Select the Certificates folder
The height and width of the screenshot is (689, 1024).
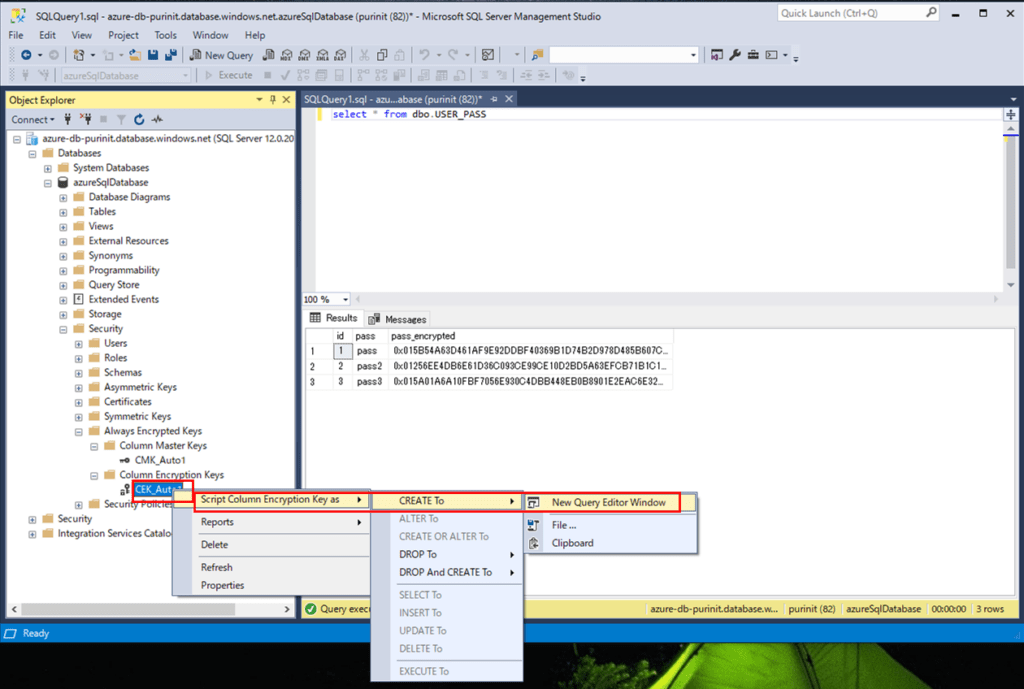[x=127, y=402]
